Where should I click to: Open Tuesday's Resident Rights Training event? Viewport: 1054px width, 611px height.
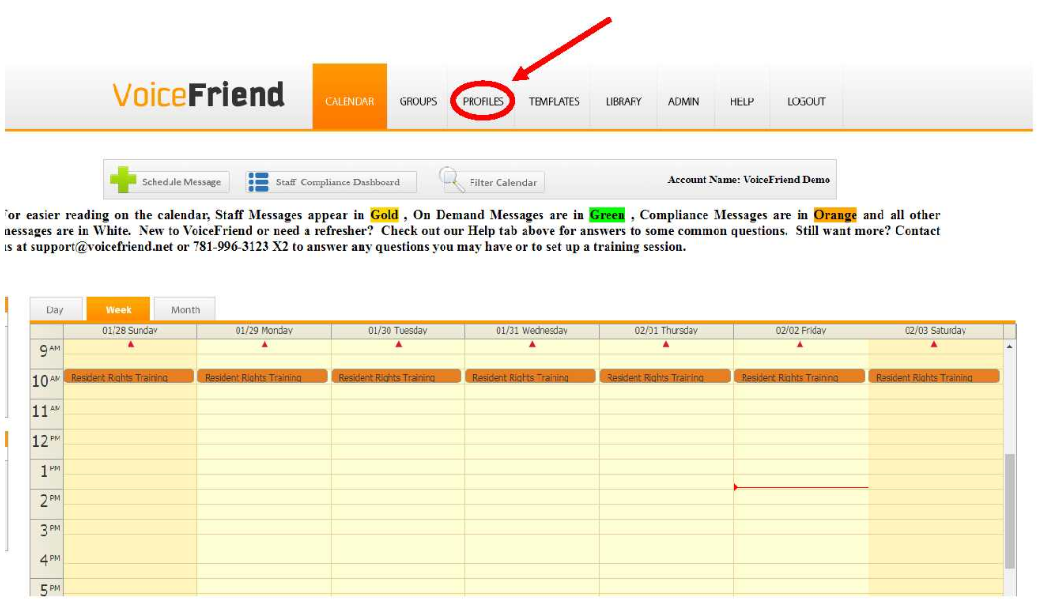point(397,376)
